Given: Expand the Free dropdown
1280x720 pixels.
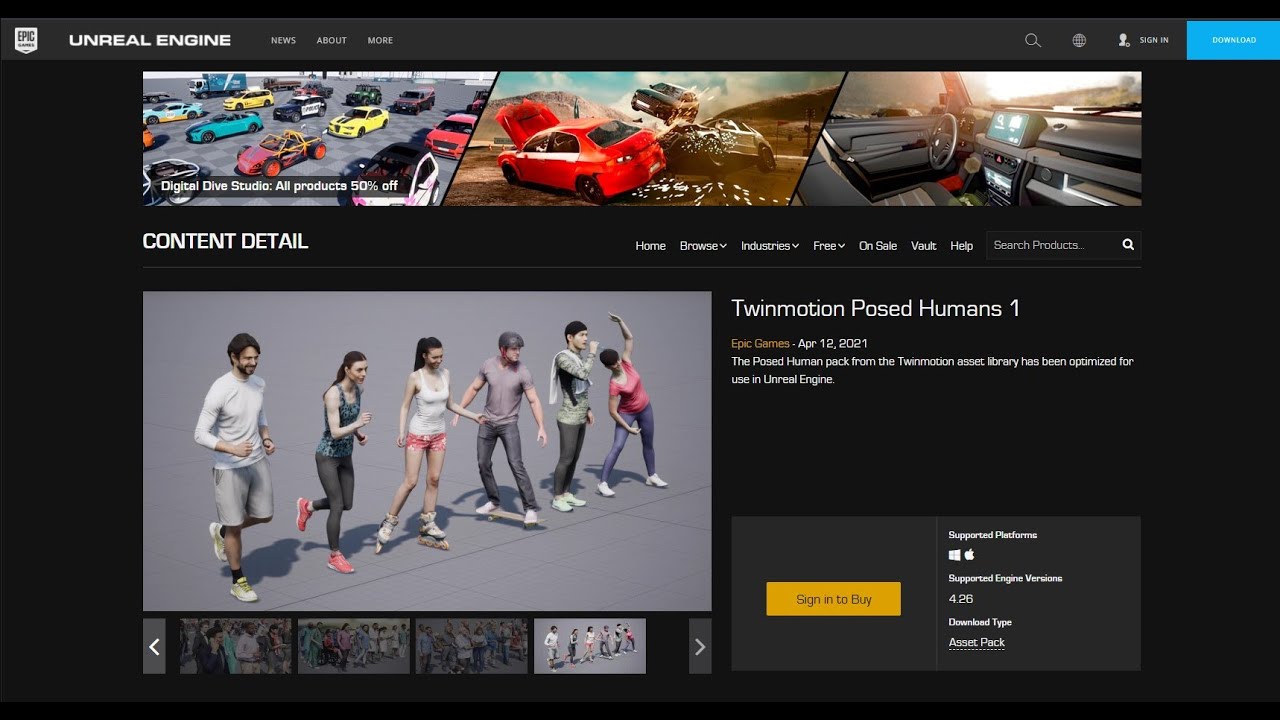Looking at the screenshot, I should 829,246.
